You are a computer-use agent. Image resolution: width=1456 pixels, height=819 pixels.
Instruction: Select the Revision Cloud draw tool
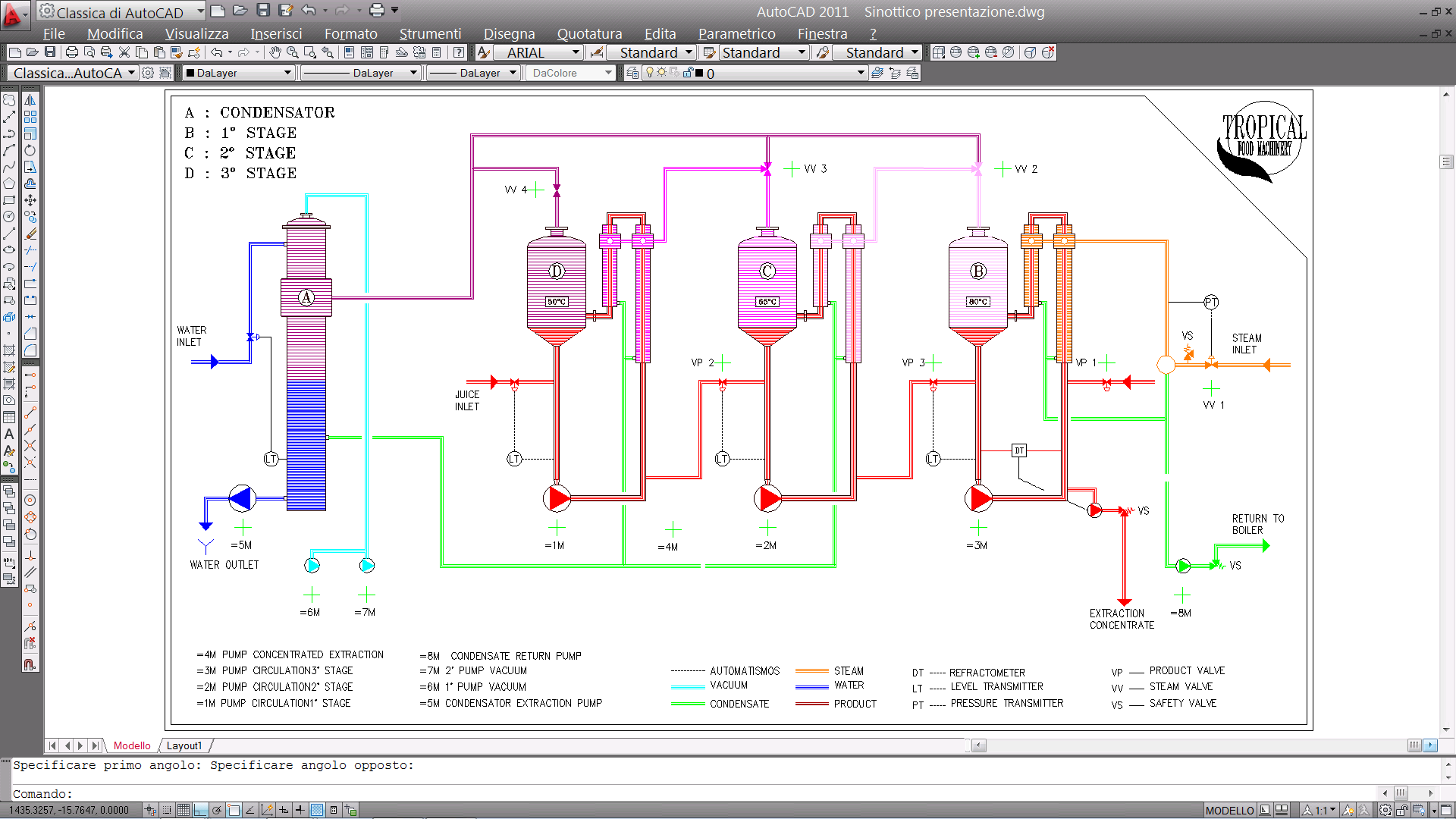(9, 100)
